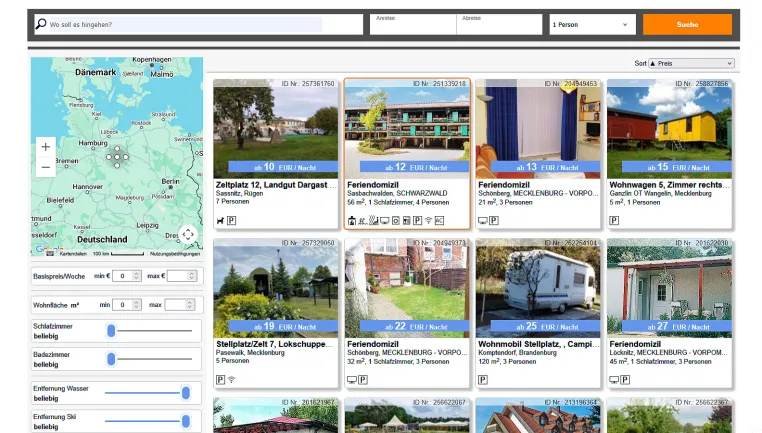Open the white camper van photo
Screen dimensions: 762x433
click(538, 288)
